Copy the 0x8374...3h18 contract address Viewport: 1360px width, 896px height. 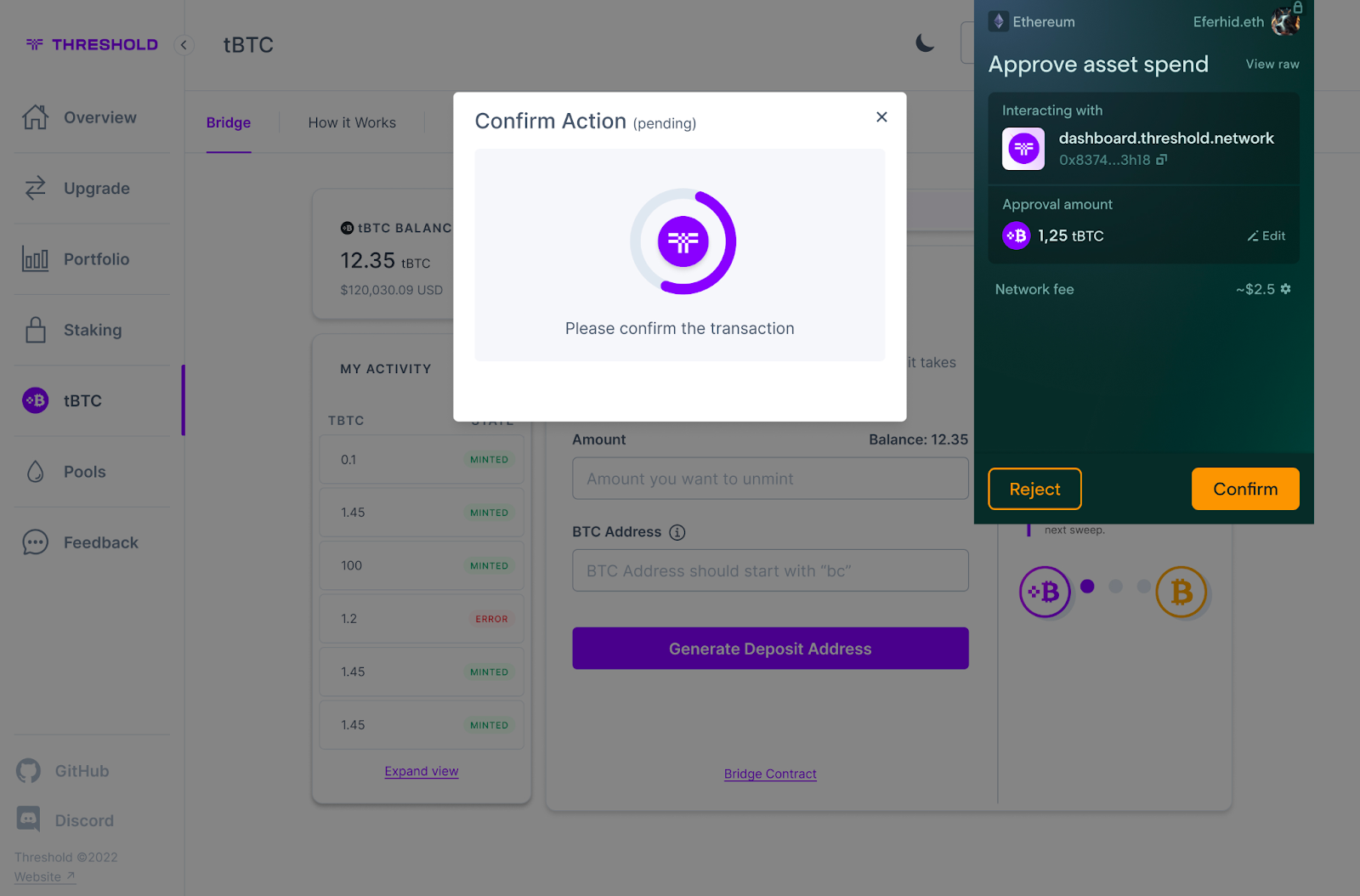(x=1162, y=160)
